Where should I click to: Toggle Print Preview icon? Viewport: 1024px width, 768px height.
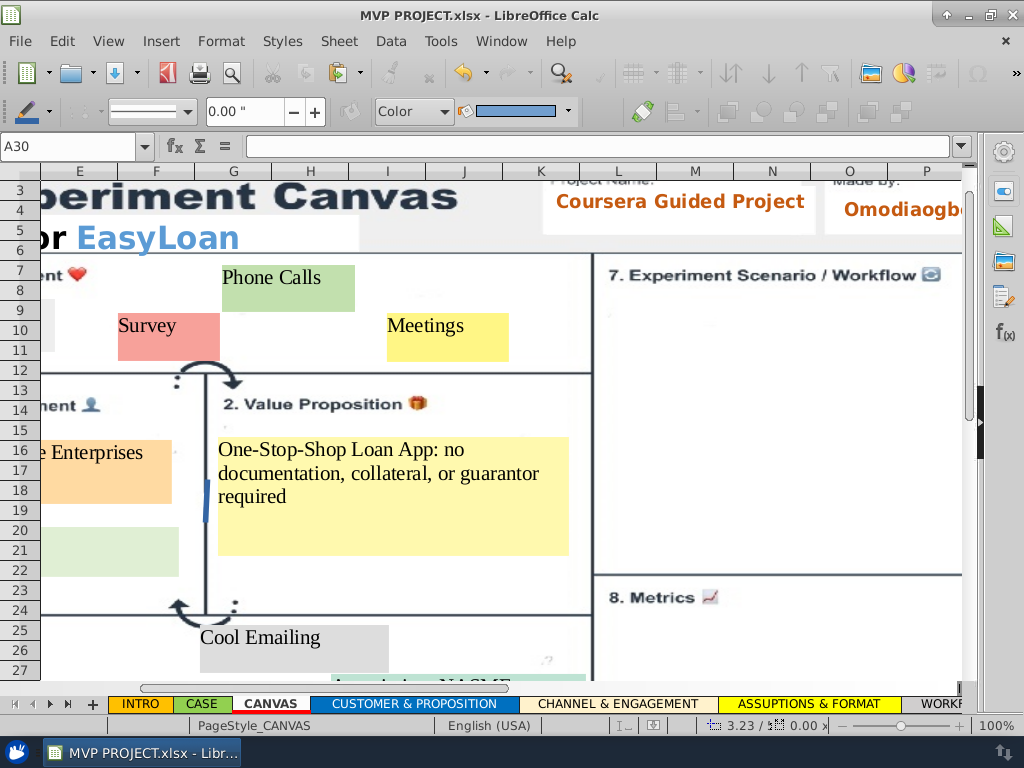pos(232,73)
